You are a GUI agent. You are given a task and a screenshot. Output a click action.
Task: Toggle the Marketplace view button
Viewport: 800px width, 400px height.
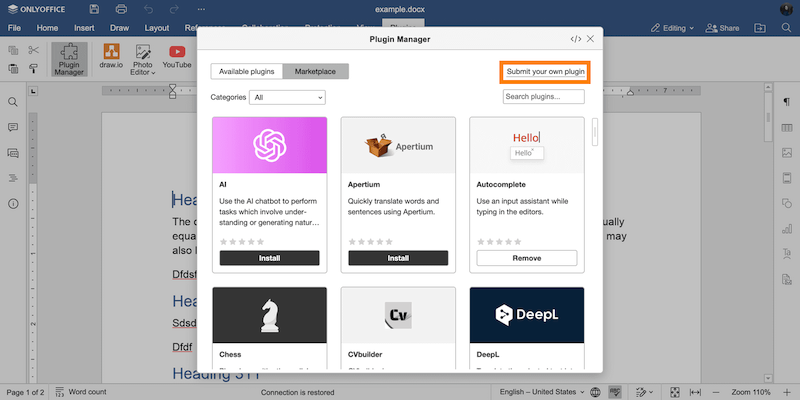[x=316, y=71]
